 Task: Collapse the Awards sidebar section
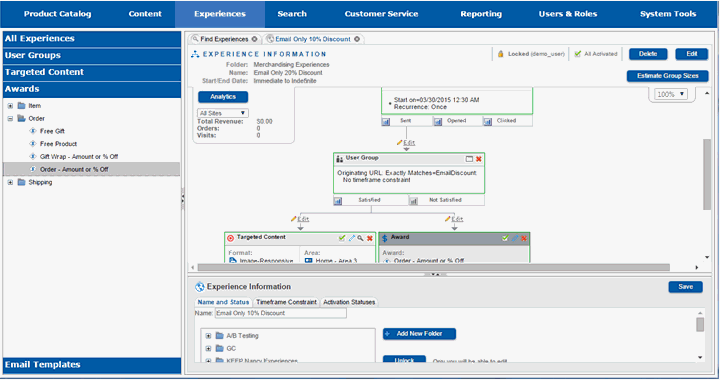click(92, 89)
